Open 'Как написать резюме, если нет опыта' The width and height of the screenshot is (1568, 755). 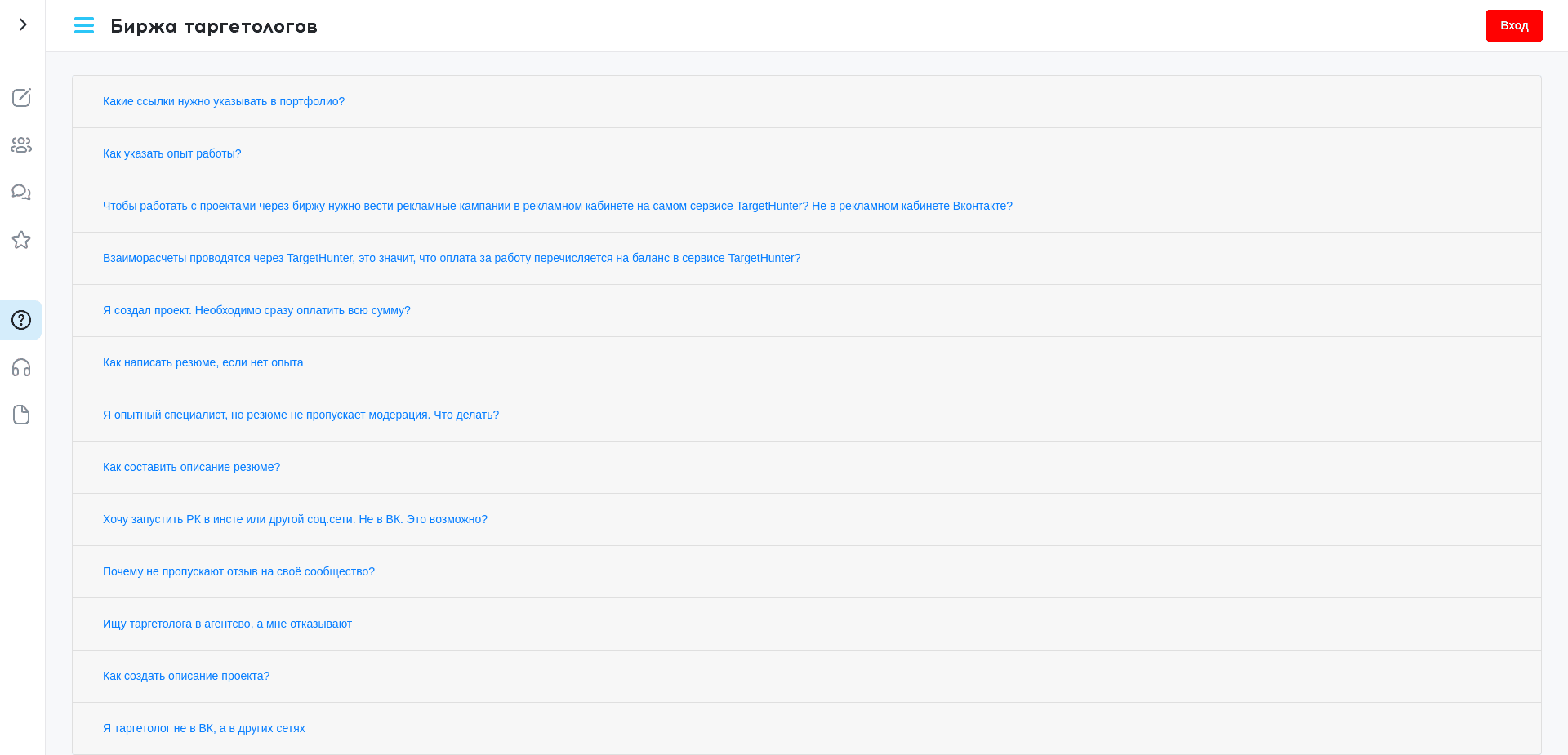203,362
